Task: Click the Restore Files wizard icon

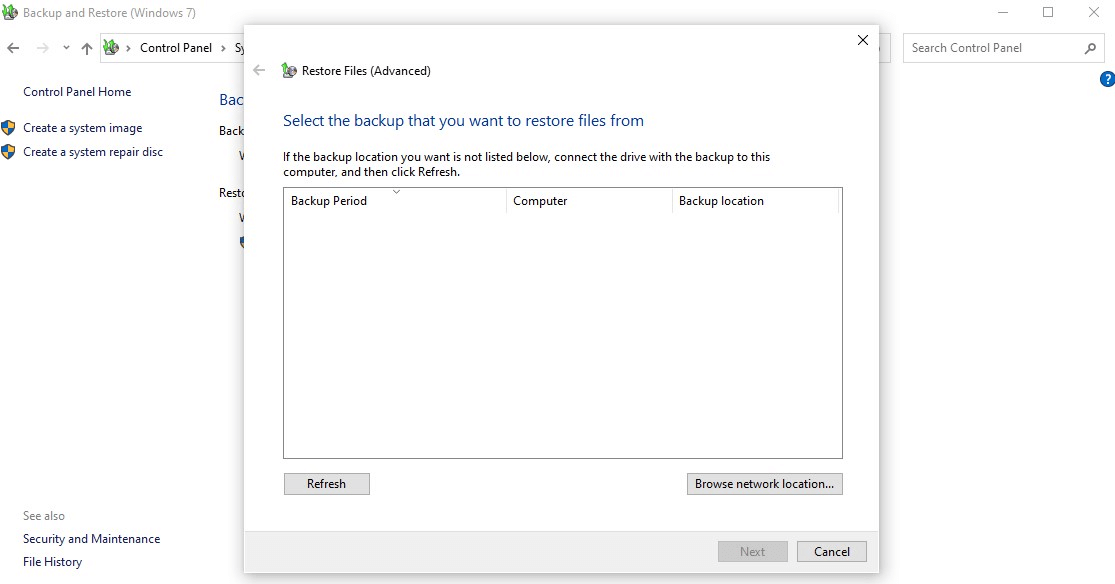Action: point(289,70)
